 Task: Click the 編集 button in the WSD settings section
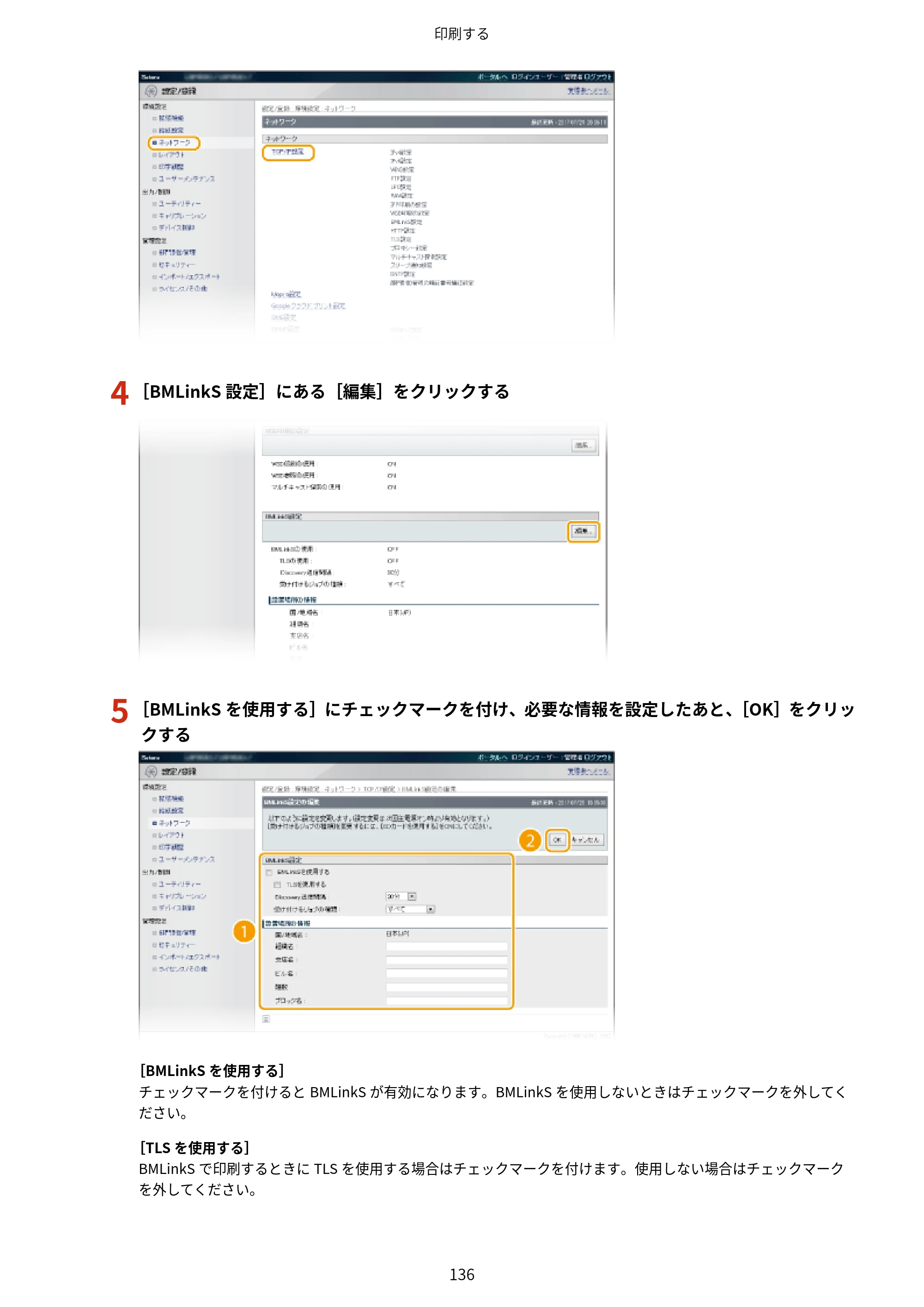(x=583, y=445)
